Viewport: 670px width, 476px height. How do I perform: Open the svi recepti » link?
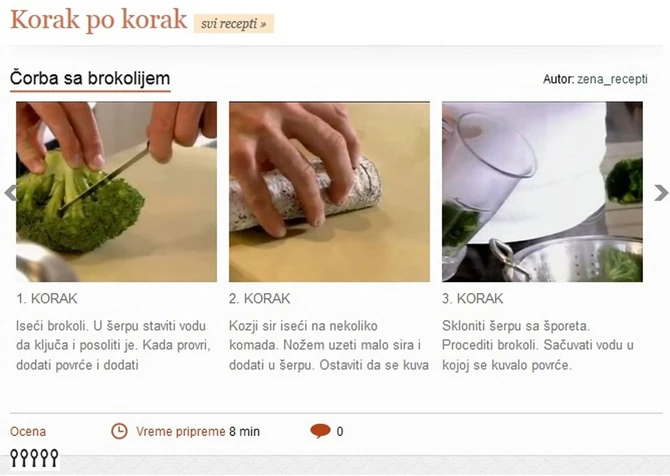coord(234,24)
